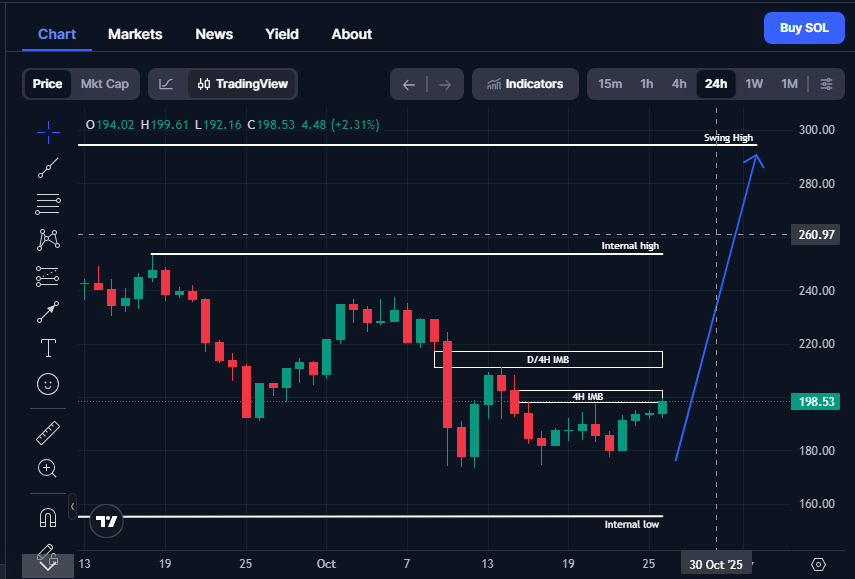Click the undo back arrow
855x579 pixels.
408,84
